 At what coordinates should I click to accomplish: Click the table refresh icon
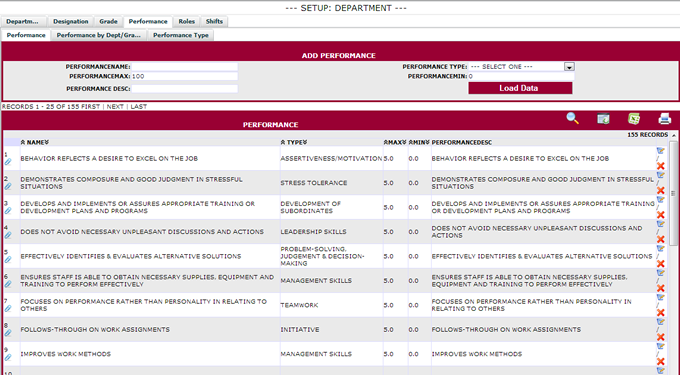[x=603, y=118]
